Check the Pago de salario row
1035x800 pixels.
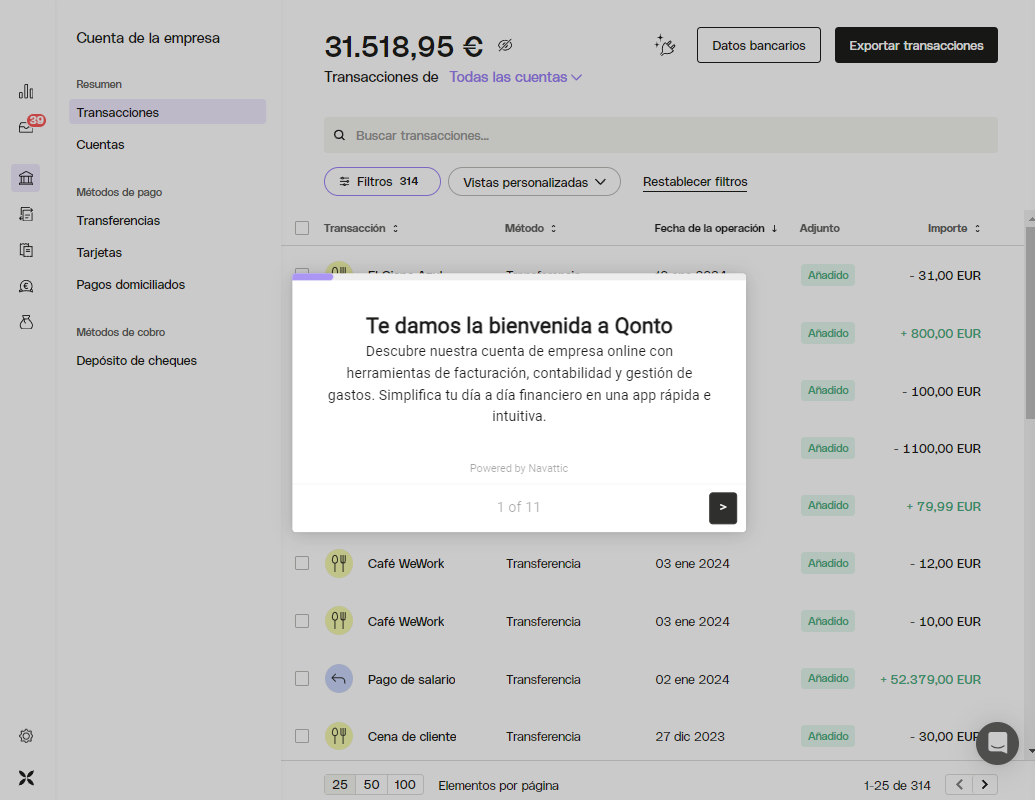[x=302, y=679]
